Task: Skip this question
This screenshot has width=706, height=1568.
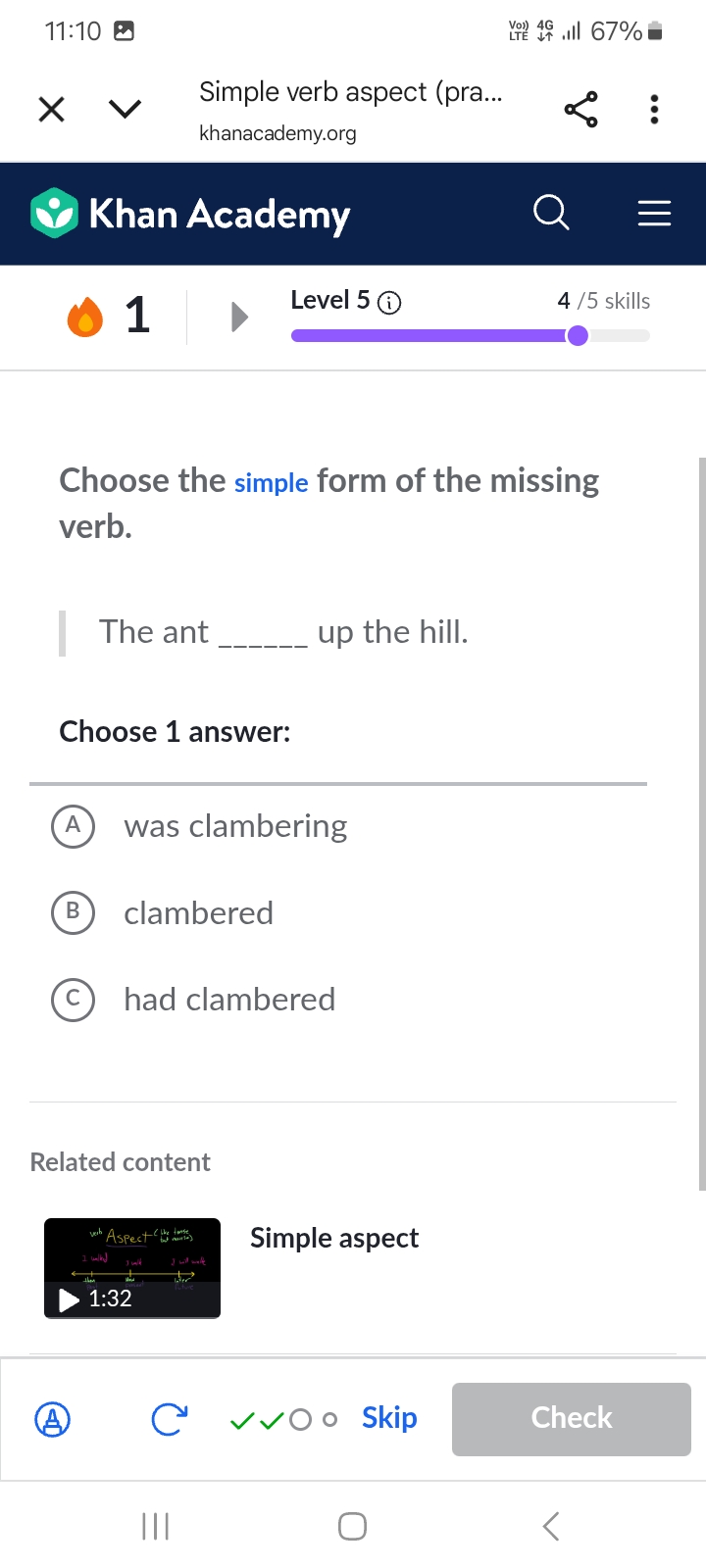Action: (389, 1417)
